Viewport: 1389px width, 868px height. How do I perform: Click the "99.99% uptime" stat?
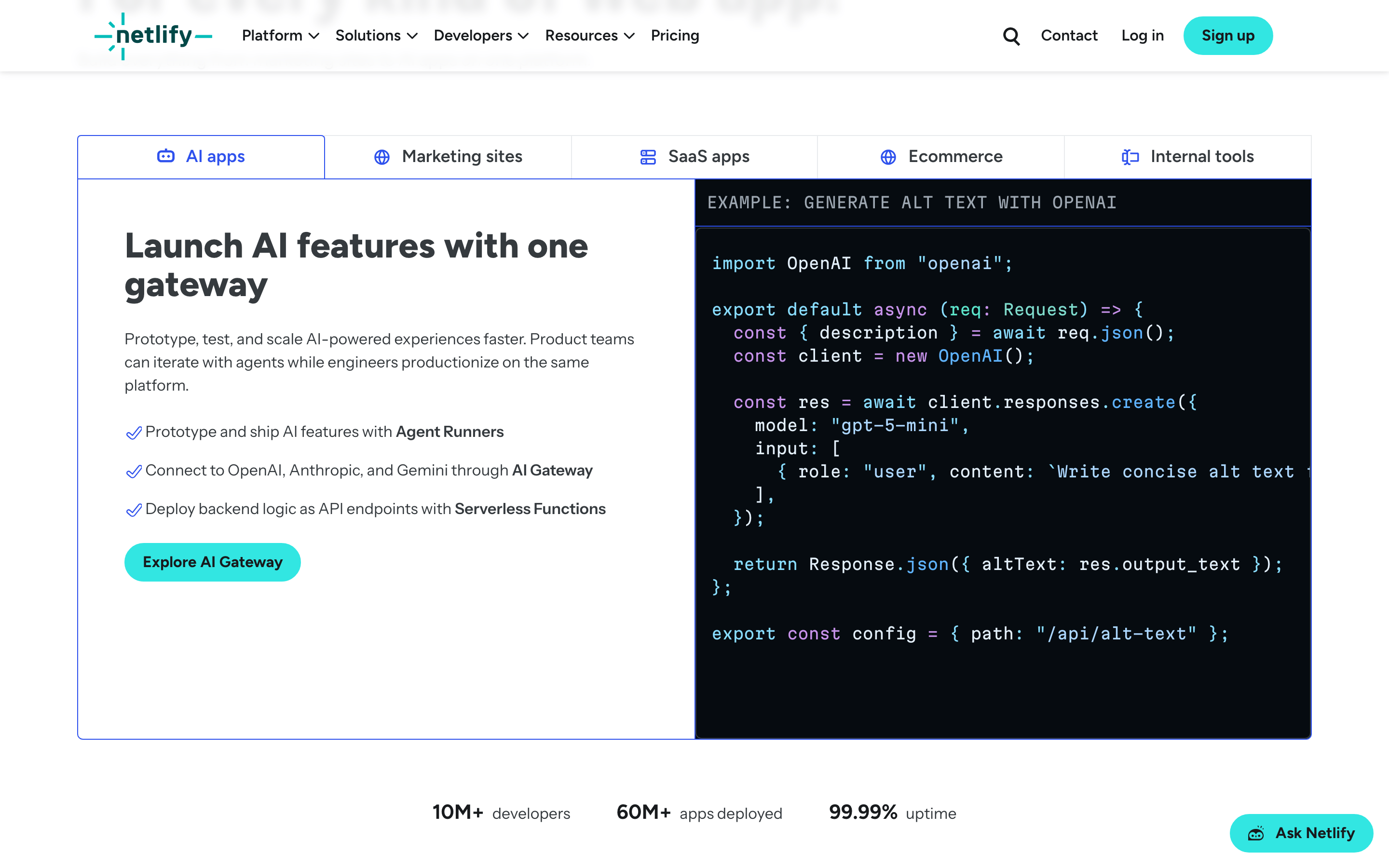point(893,813)
